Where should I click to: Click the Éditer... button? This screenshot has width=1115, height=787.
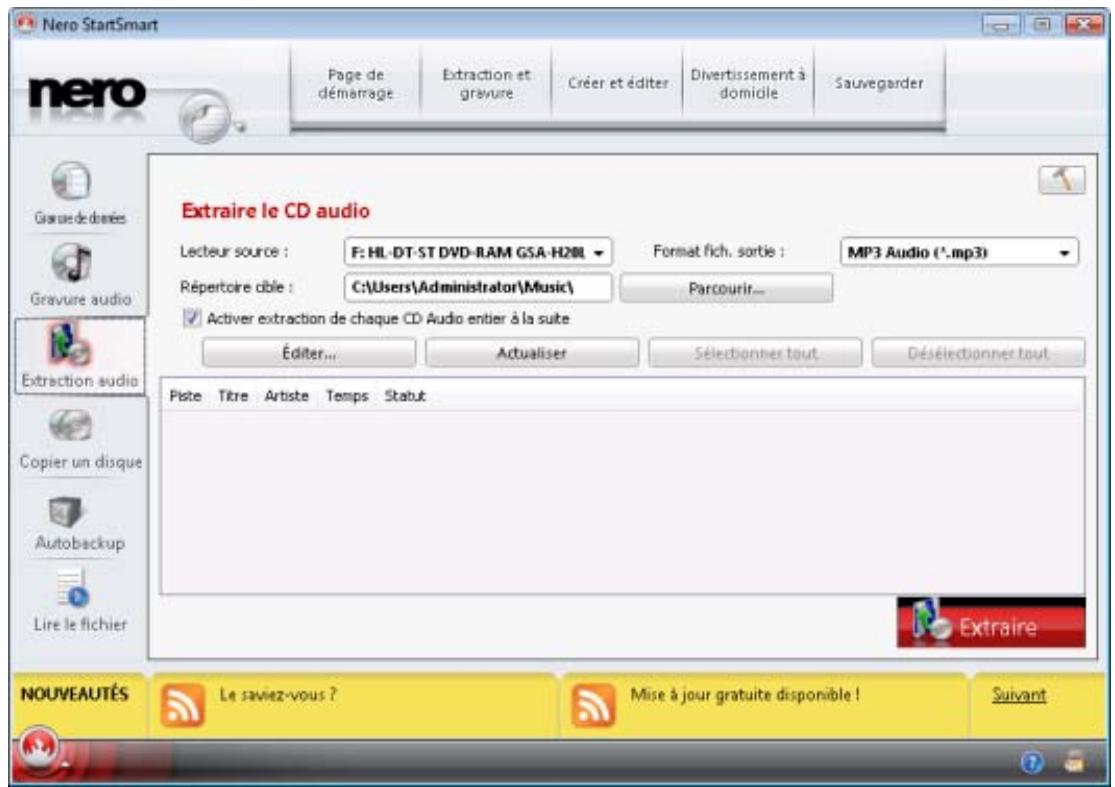[x=309, y=353]
